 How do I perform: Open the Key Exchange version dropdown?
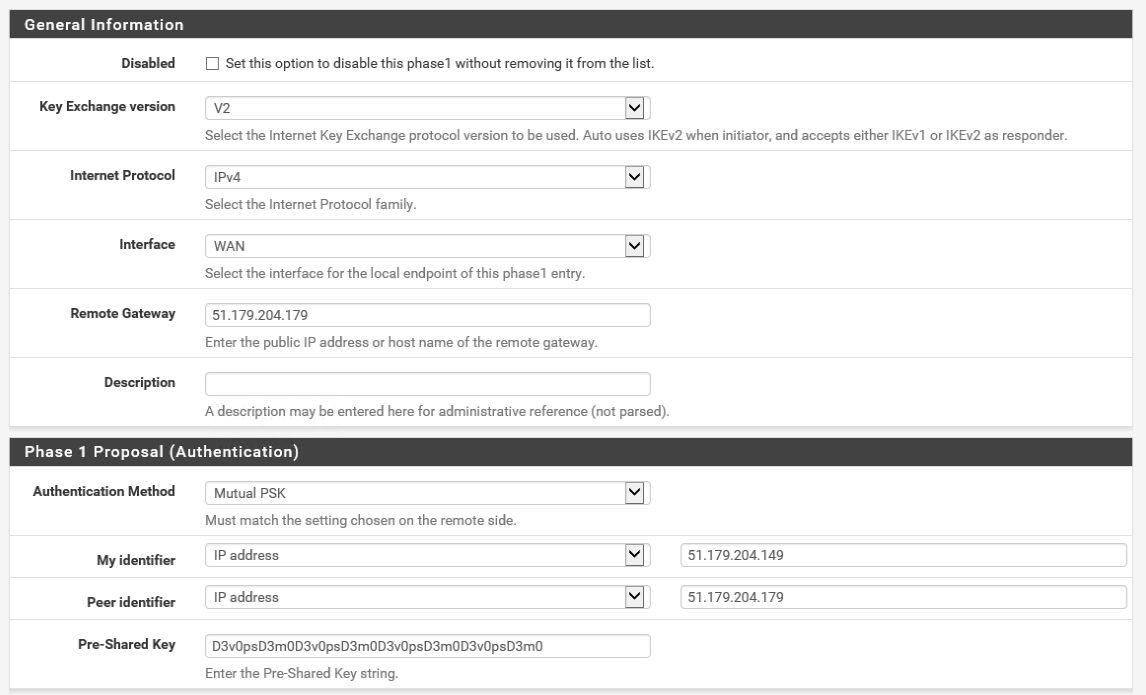click(x=427, y=107)
